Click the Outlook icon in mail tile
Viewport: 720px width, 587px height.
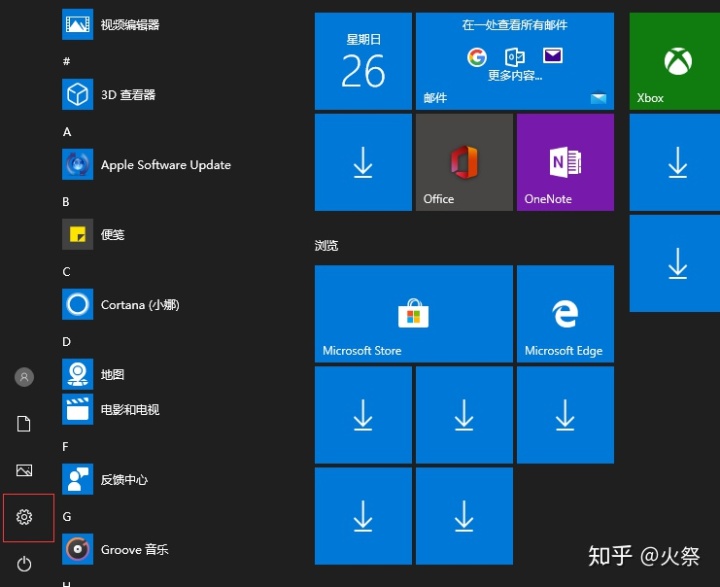coord(515,56)
